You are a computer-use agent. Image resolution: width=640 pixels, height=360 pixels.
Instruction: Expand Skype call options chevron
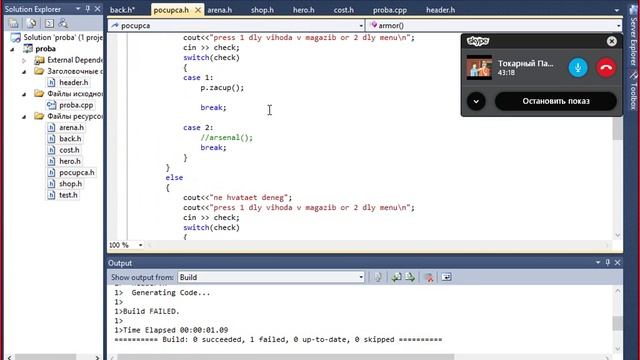click(476, 101)
